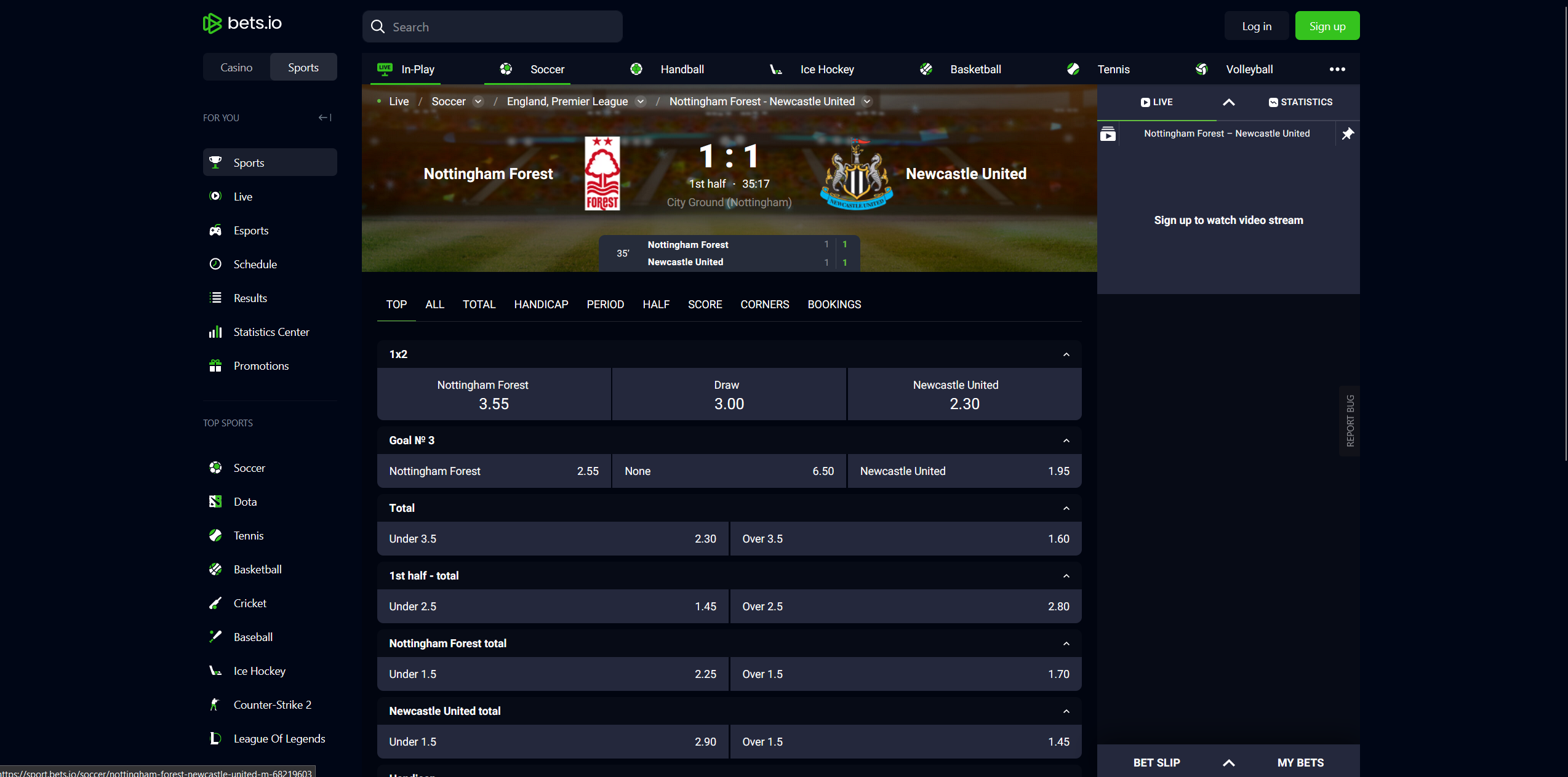Viewport: 1568px width, 777px height.
Task: Collapse the Goal № 3 market
Action: point(1066,440)
